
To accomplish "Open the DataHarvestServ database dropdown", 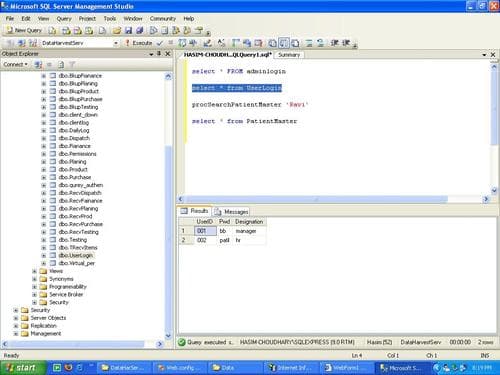I will coord(116,43).
